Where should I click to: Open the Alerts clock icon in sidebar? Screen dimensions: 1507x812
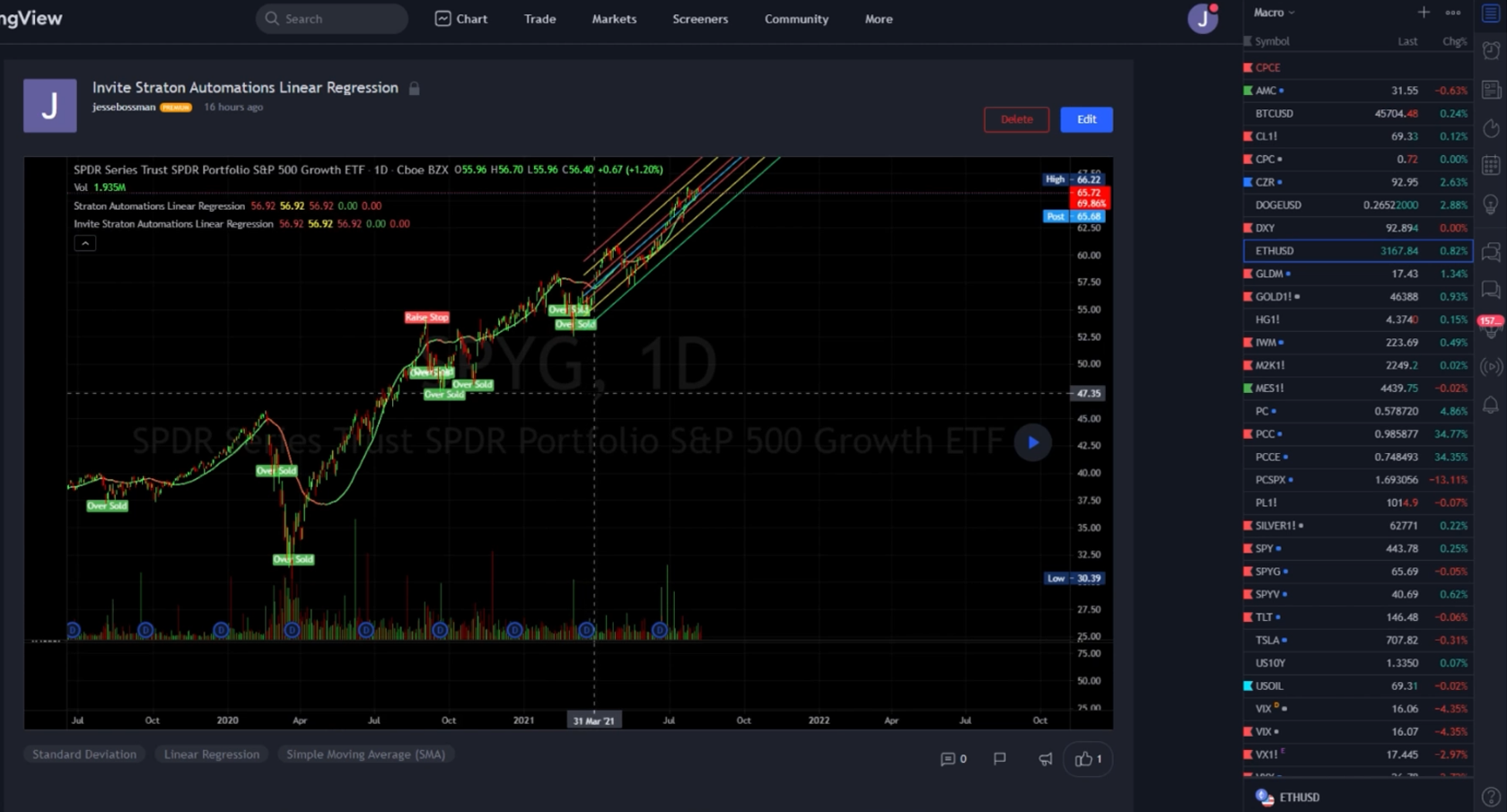[1491, 51]
